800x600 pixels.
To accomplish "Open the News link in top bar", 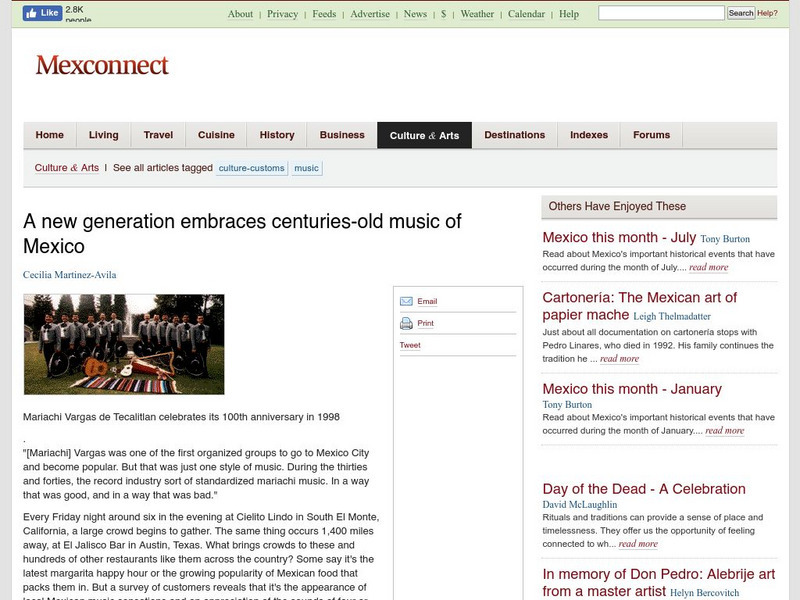I will [x=415, y=14].
